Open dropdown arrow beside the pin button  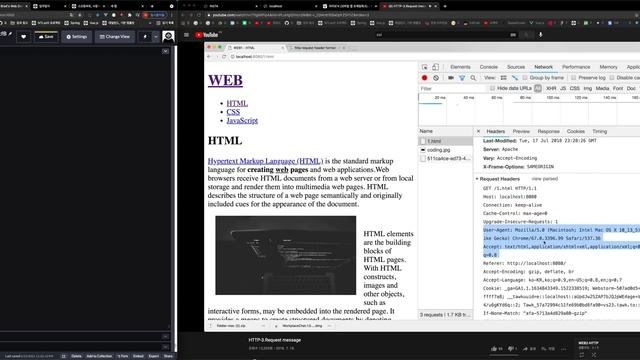[156, 37]
